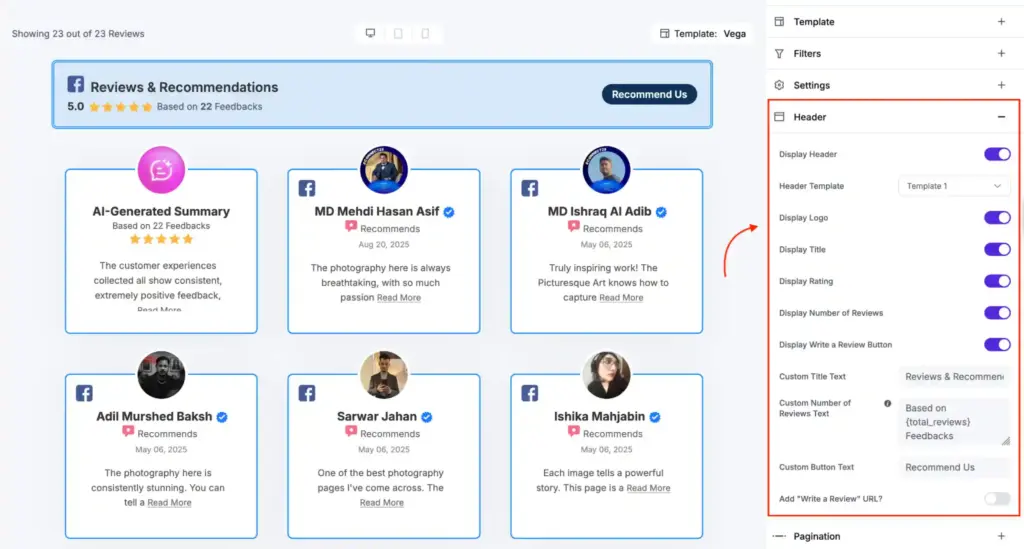Screen dimensions: 1024x549
Task: Click the Template panel layout icon
Action: click(x=779, y=22)
